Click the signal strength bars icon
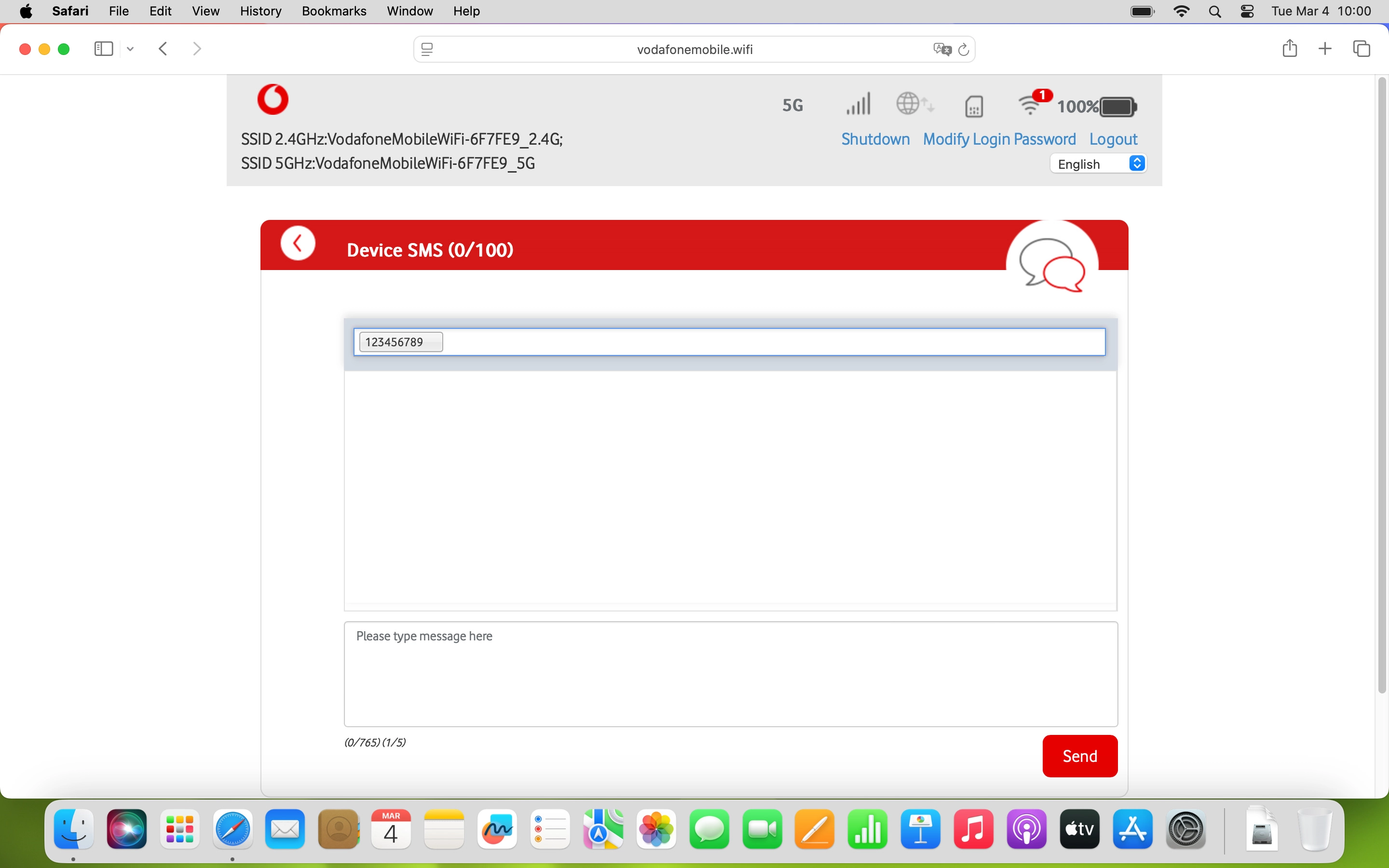Image resolution: width=1389 pixels, height=868 pixels. [x=858, y=105]
